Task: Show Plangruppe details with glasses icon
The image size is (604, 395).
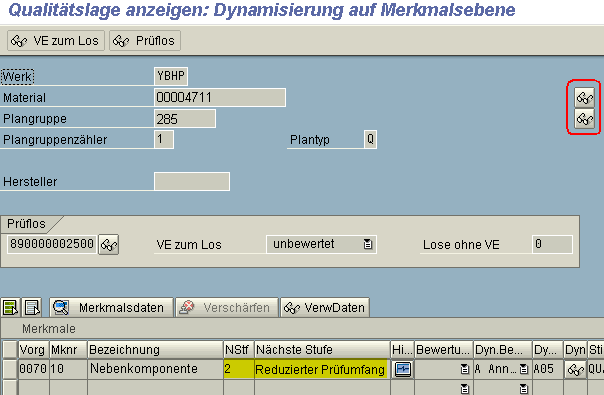Action: [584, 119]
